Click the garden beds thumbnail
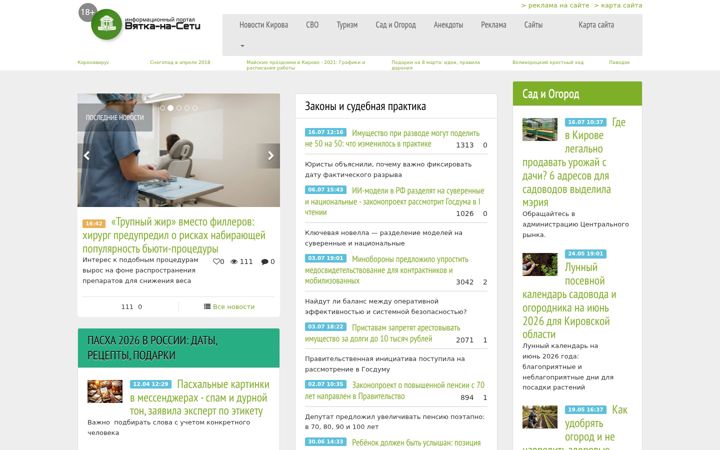Screen dimensions: 720x450 540,416
